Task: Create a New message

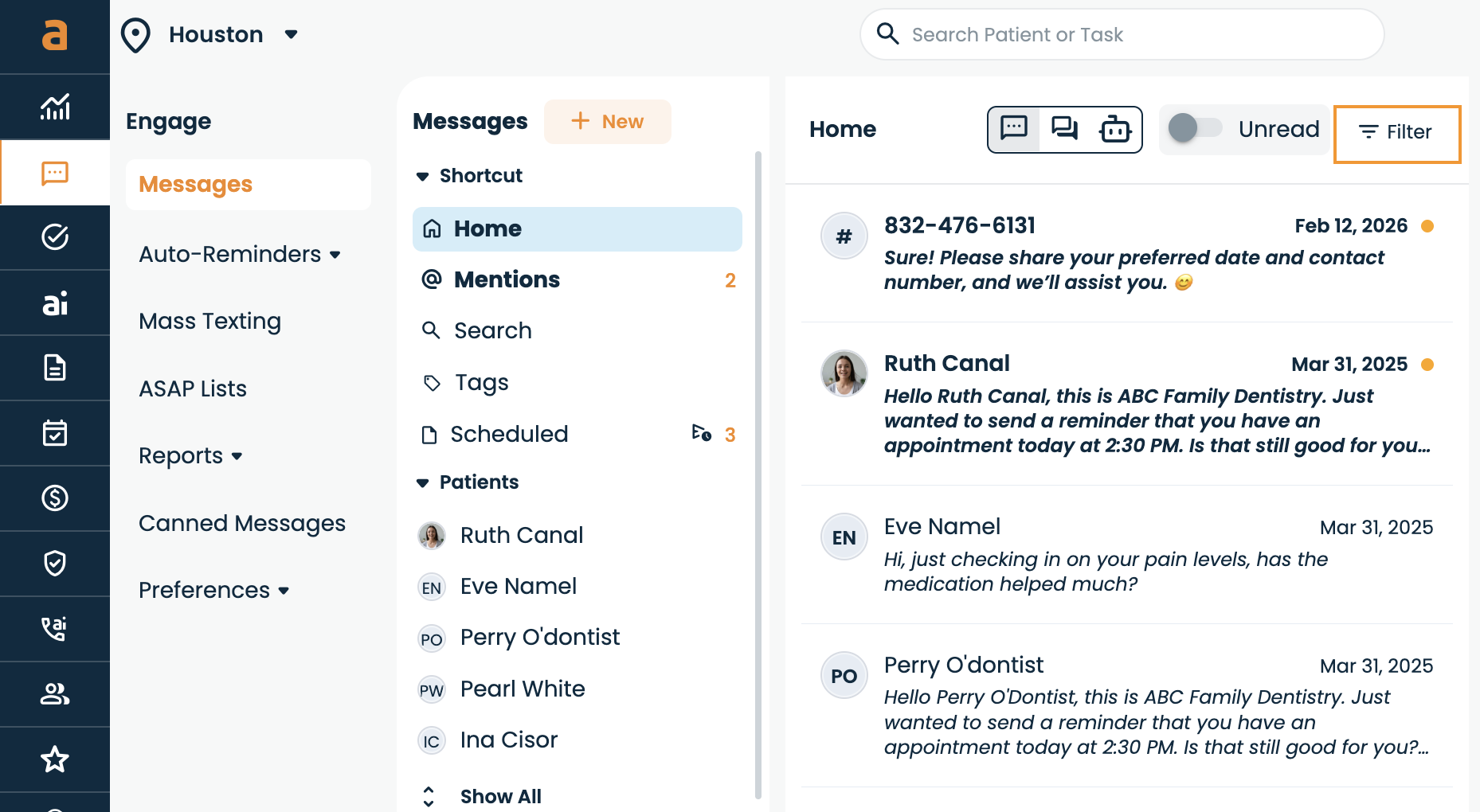Action: point(607,122)
